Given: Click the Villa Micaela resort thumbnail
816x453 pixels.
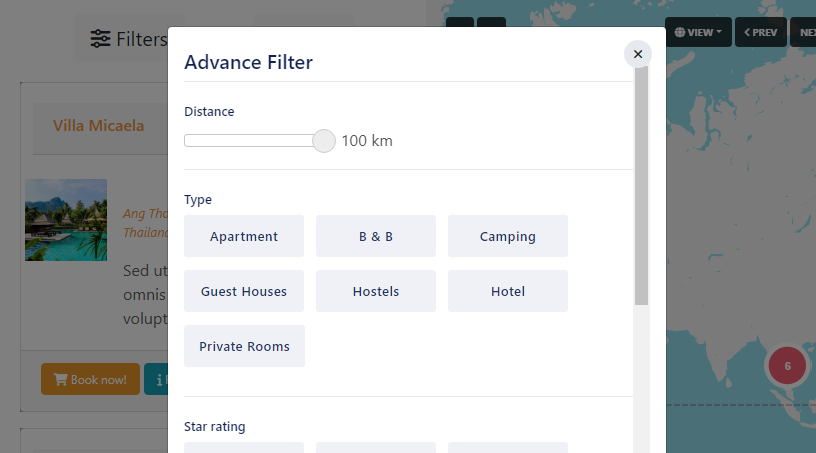Looking at the screenshot, I should tap(66, 220).
